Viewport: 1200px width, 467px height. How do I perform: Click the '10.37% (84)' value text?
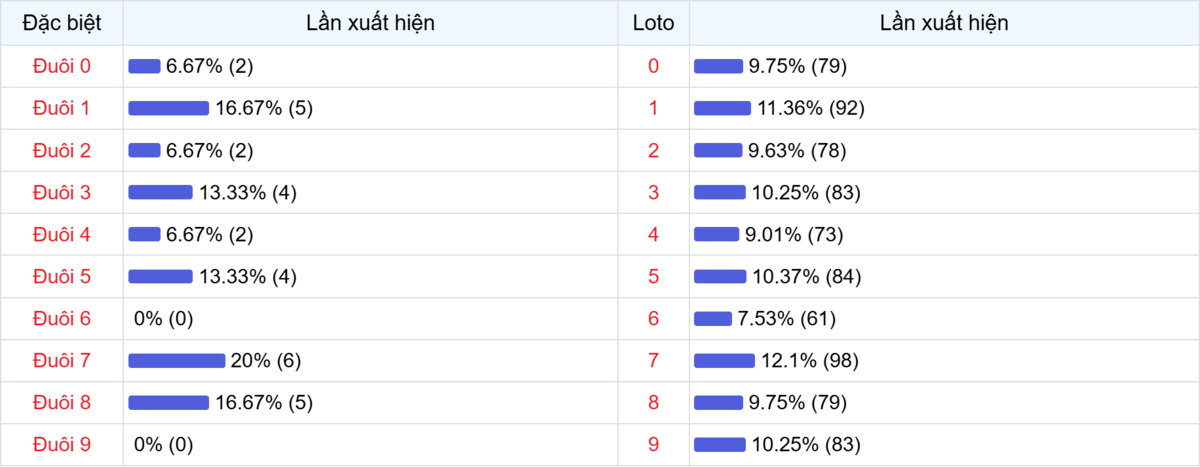coord(806,276)
